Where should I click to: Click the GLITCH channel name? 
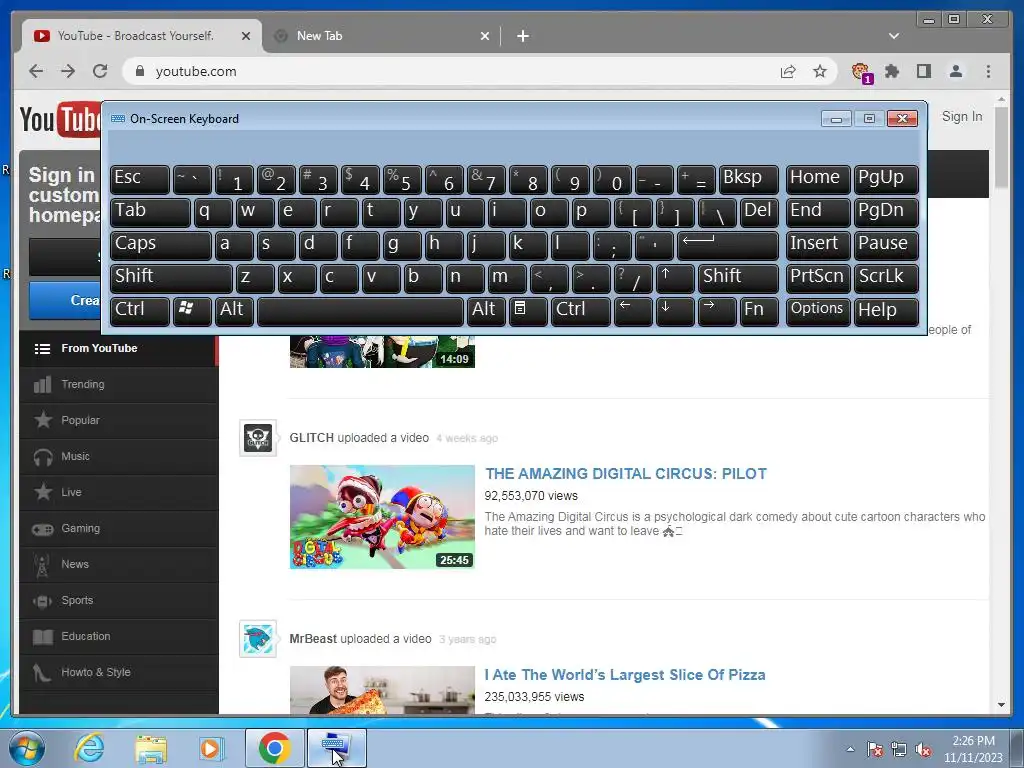(312, 438)
